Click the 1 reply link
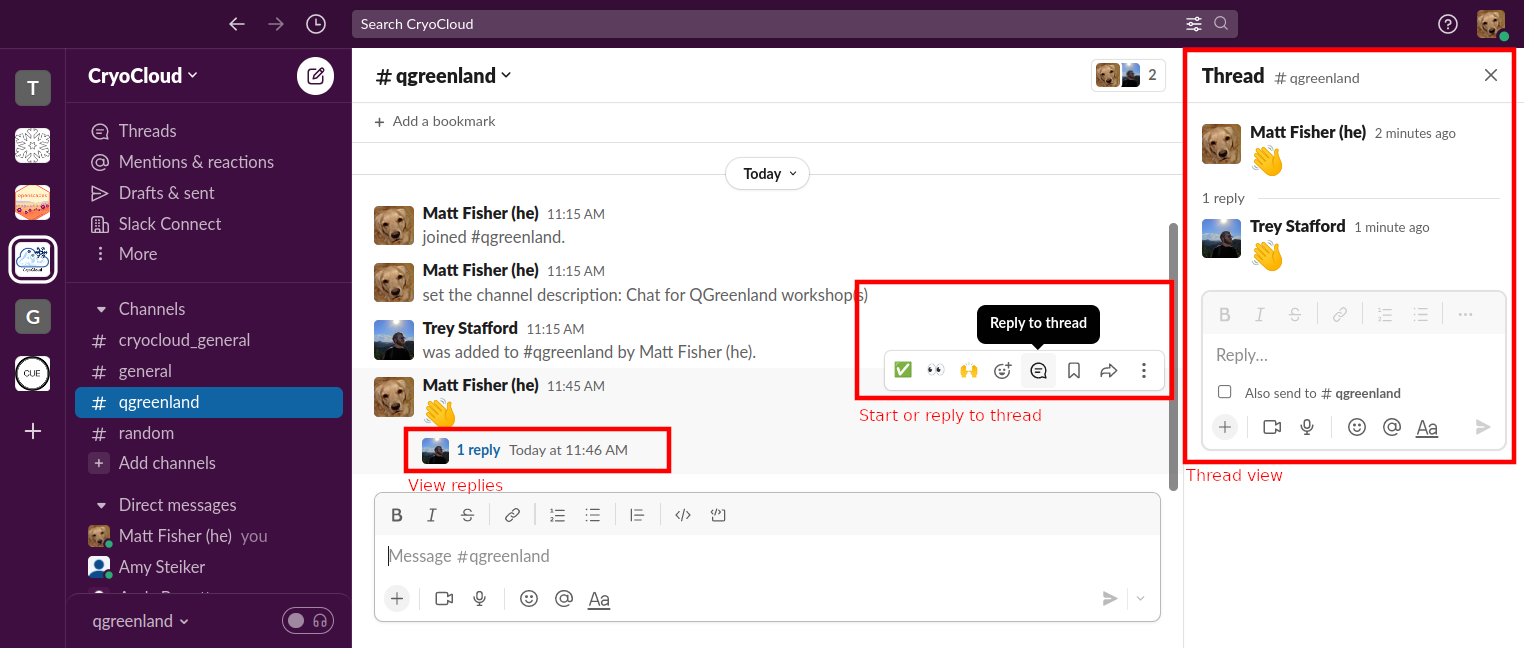This screenshot has width=1524, height=648. [478, 450]
